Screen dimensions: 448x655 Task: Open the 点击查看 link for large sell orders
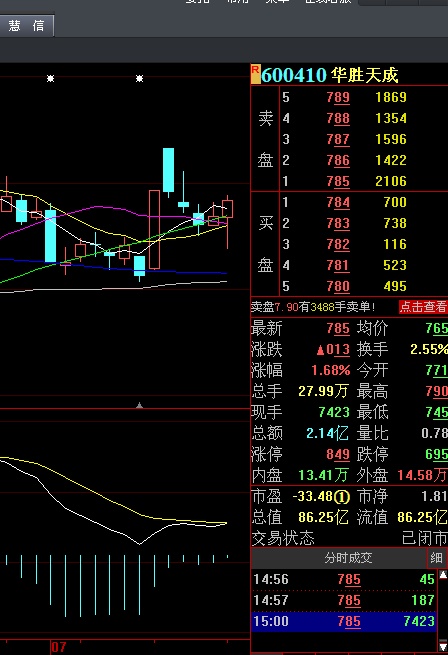[x=423, y=307]
